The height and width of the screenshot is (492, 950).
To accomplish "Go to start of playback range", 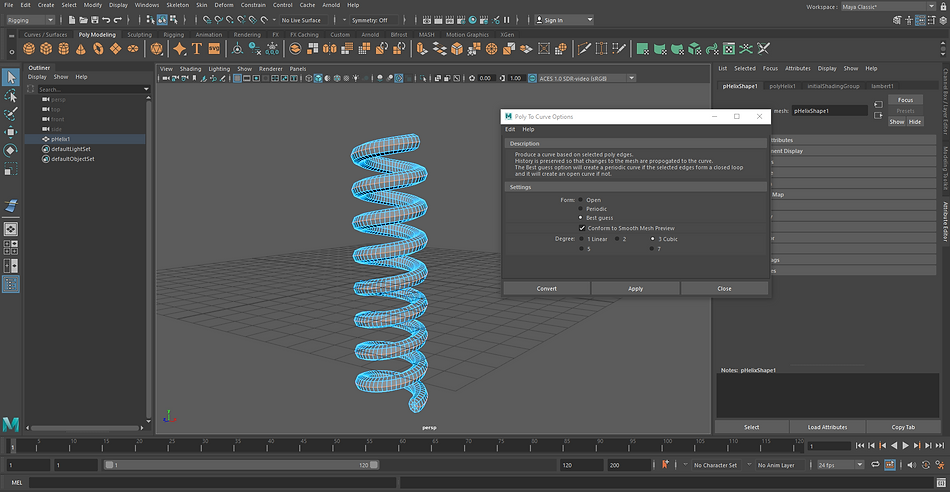I will pyautogui.click(x=860, y=445).
